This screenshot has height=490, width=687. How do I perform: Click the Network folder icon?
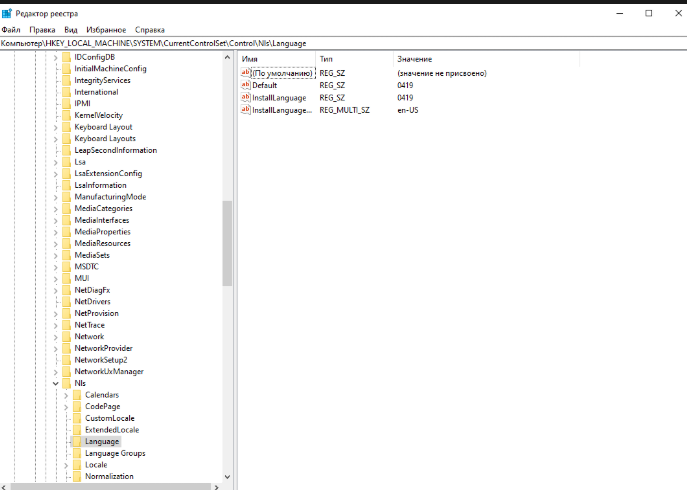click(x=67, y=337)
